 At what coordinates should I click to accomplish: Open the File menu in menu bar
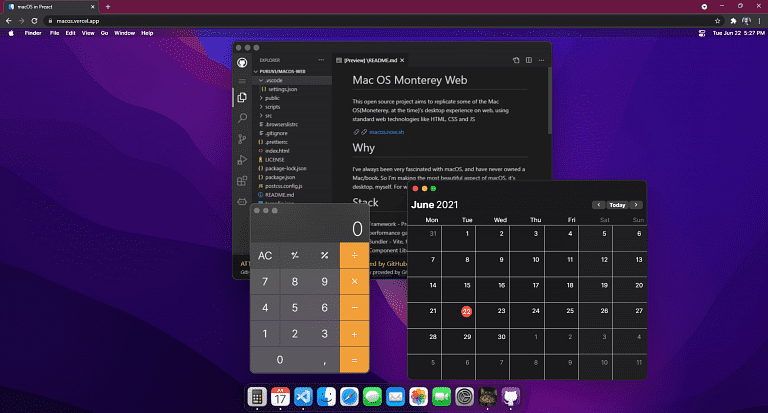54,33
